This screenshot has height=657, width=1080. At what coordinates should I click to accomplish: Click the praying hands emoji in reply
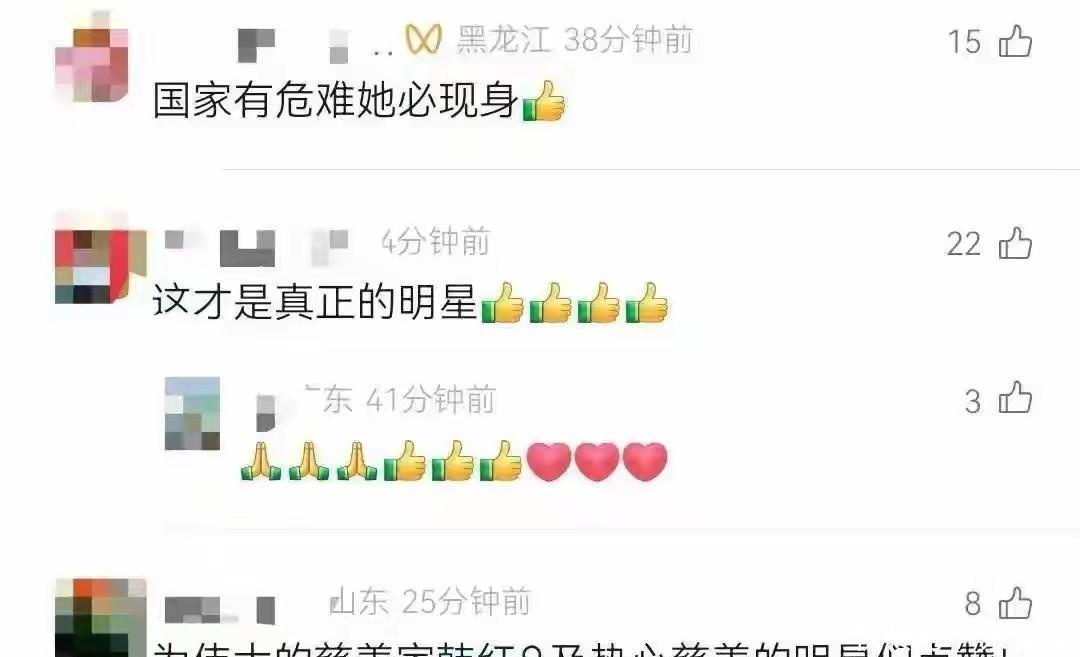point(309,461)
